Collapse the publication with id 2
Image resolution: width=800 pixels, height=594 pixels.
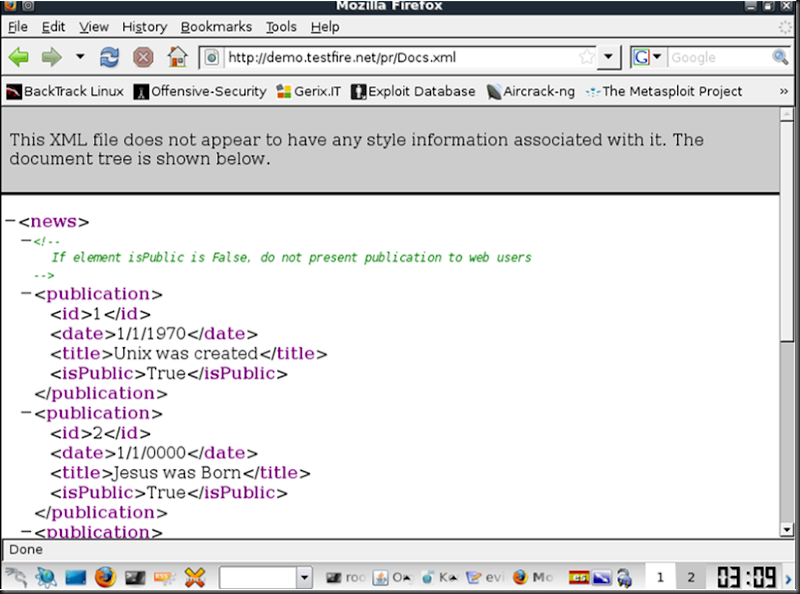pos(27,412)
